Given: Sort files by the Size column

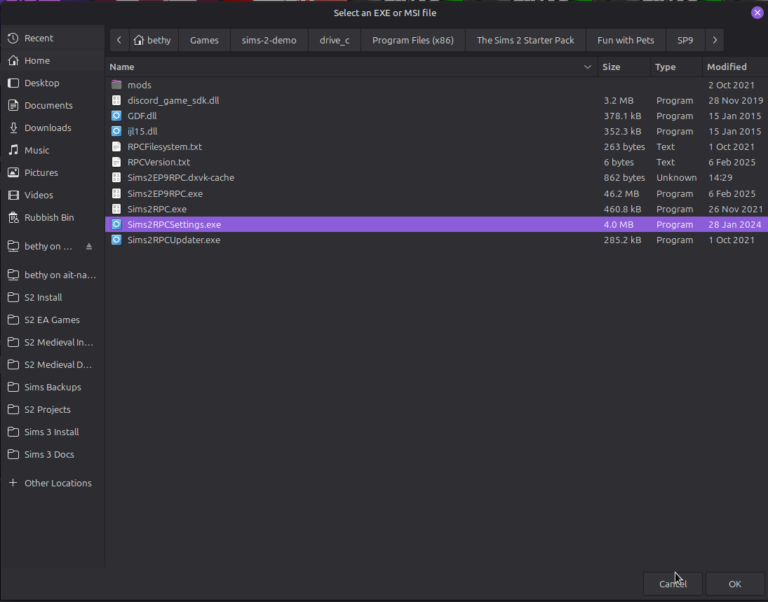Looking at the screenshot, I should pyautogui.click(x=624, y=67).
